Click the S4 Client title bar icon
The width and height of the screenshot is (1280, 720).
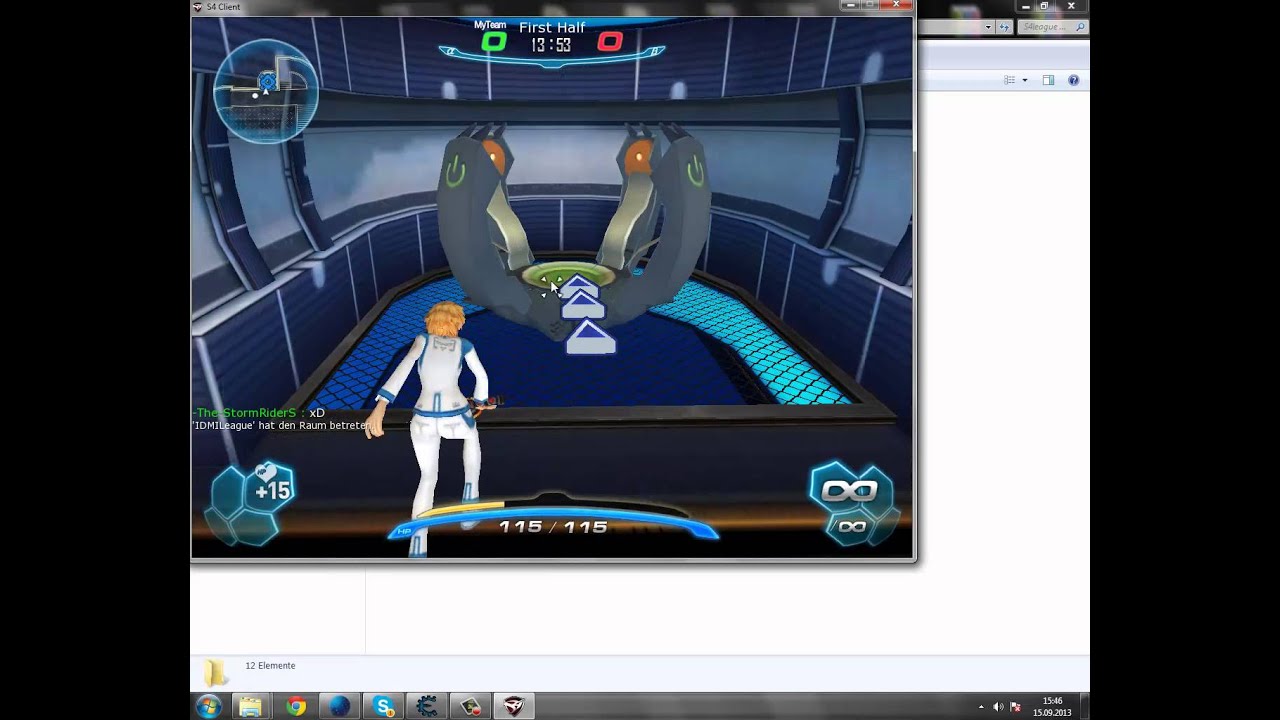[198, 7]
